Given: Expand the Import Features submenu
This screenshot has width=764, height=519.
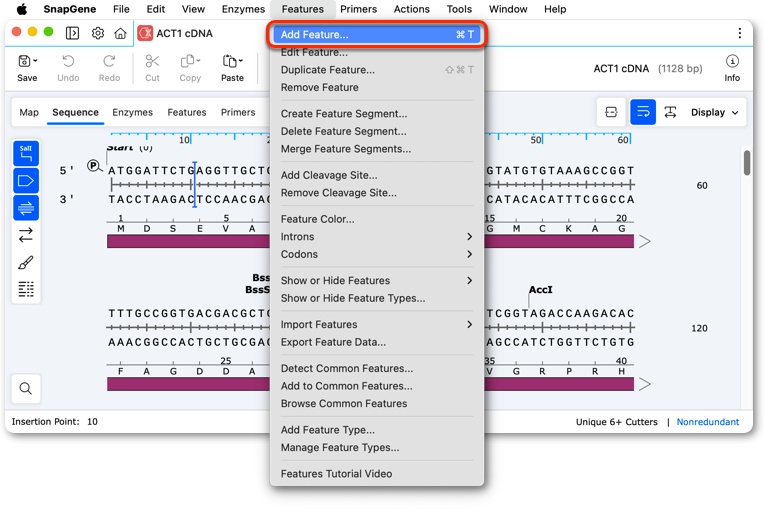Looking at the screenshot, I should click(x=377, y=324).
